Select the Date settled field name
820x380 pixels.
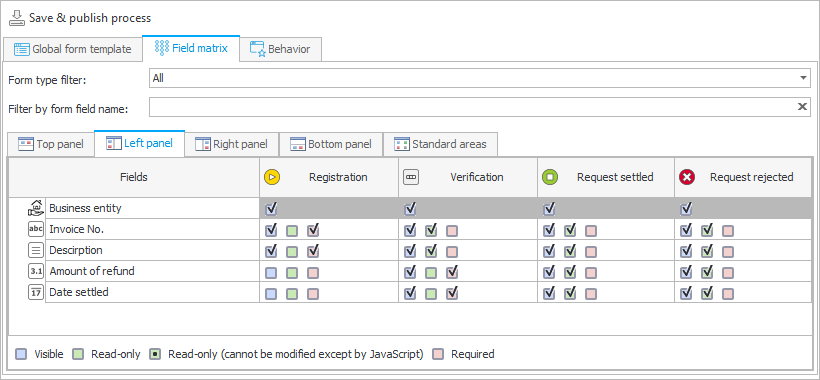pos(79,292)
